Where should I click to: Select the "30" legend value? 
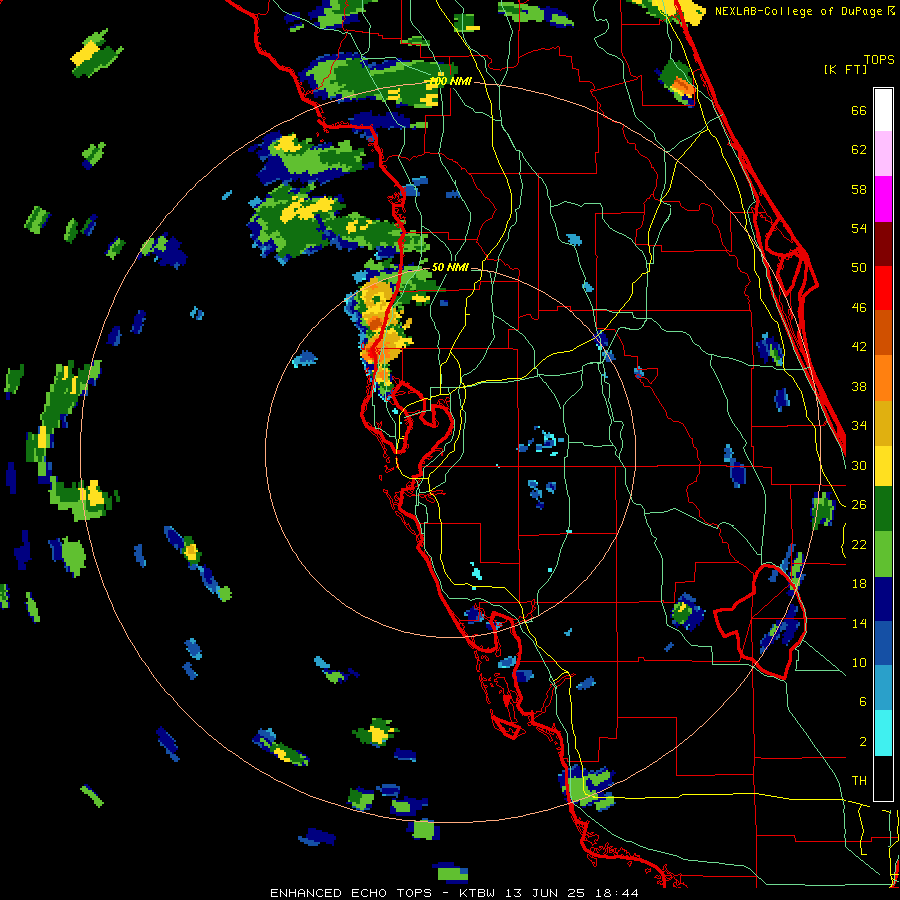(859, 465)
